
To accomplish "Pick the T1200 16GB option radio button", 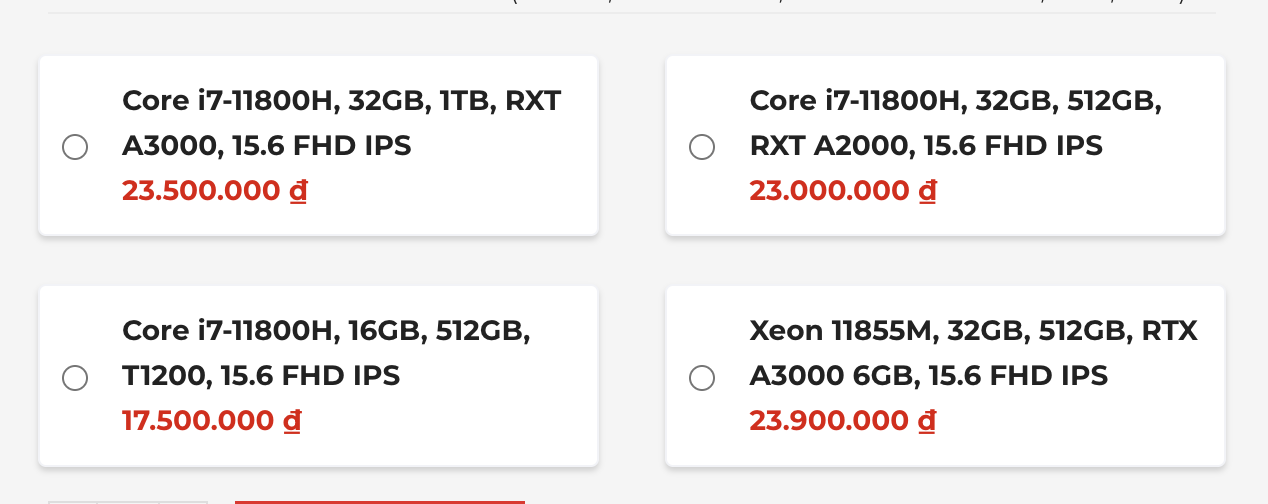I will tap(75, 377).
